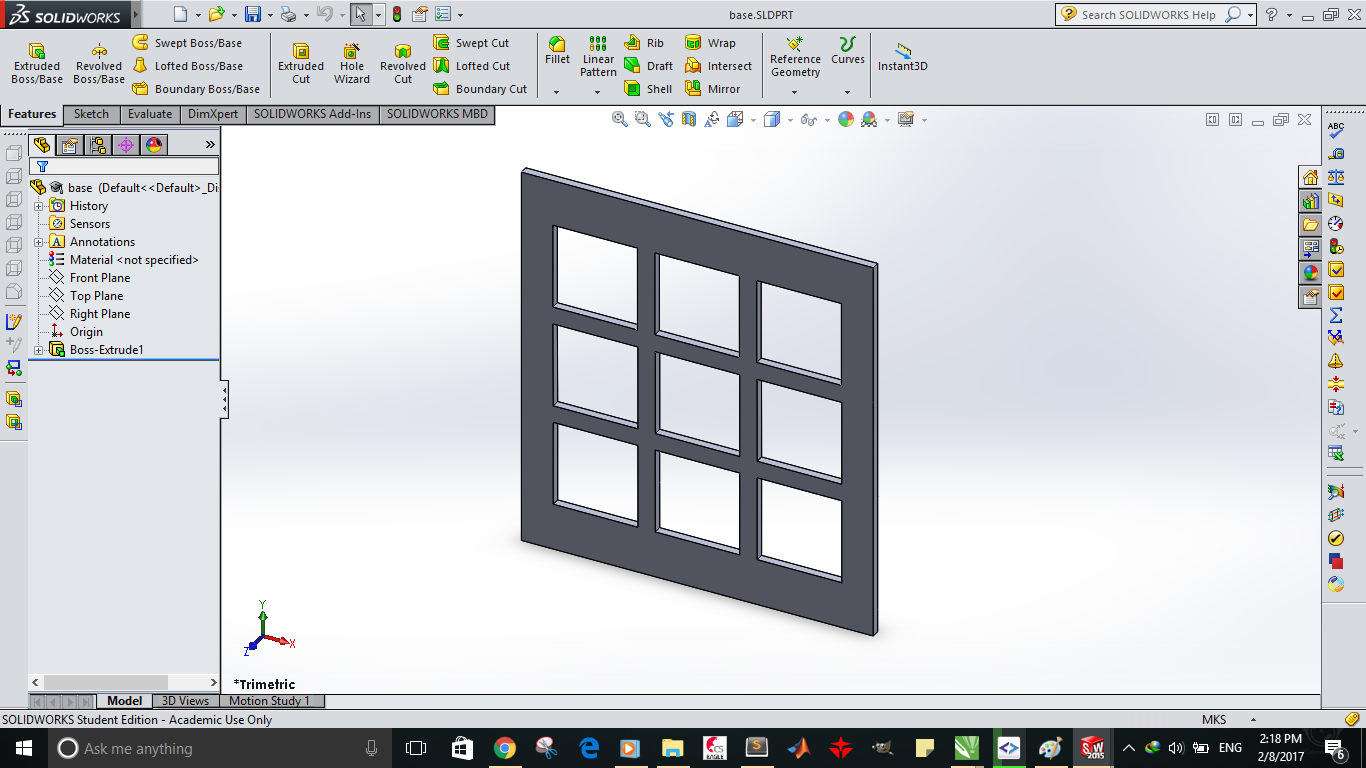
Task: Switch to the 3D Views tab
Action: coord(186,701)
